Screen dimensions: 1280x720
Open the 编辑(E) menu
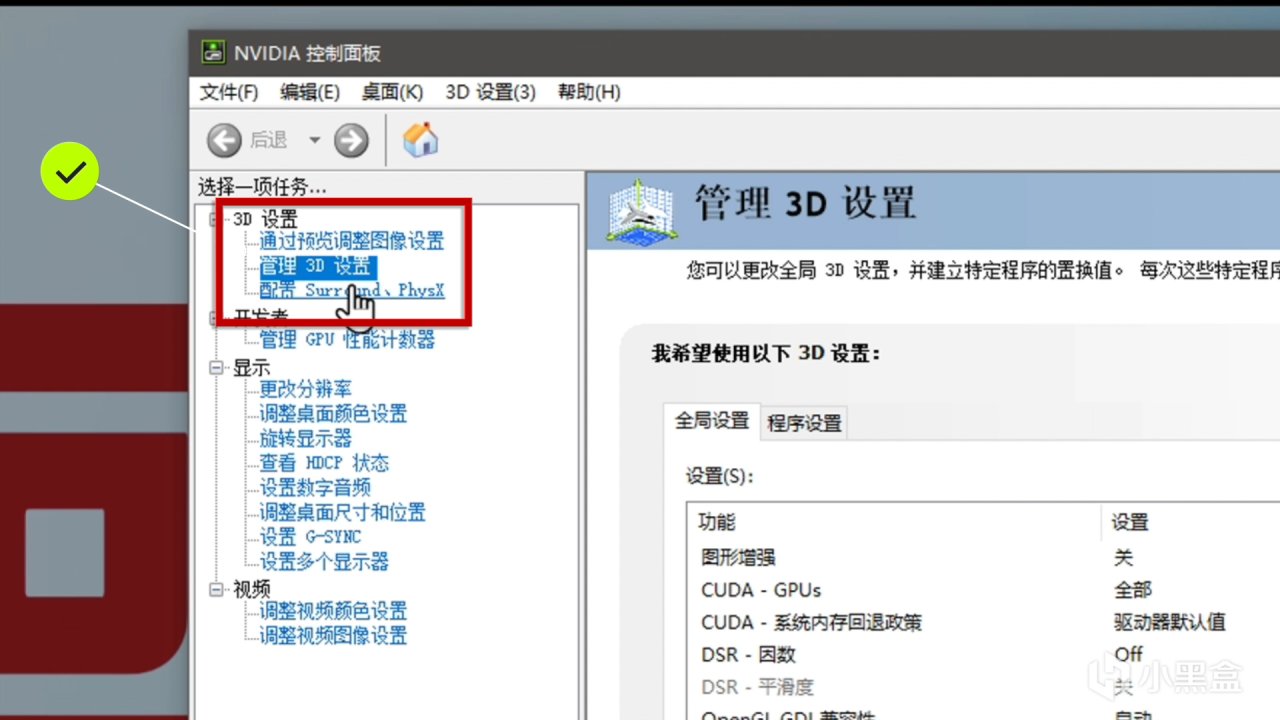(x=310, y=92)
